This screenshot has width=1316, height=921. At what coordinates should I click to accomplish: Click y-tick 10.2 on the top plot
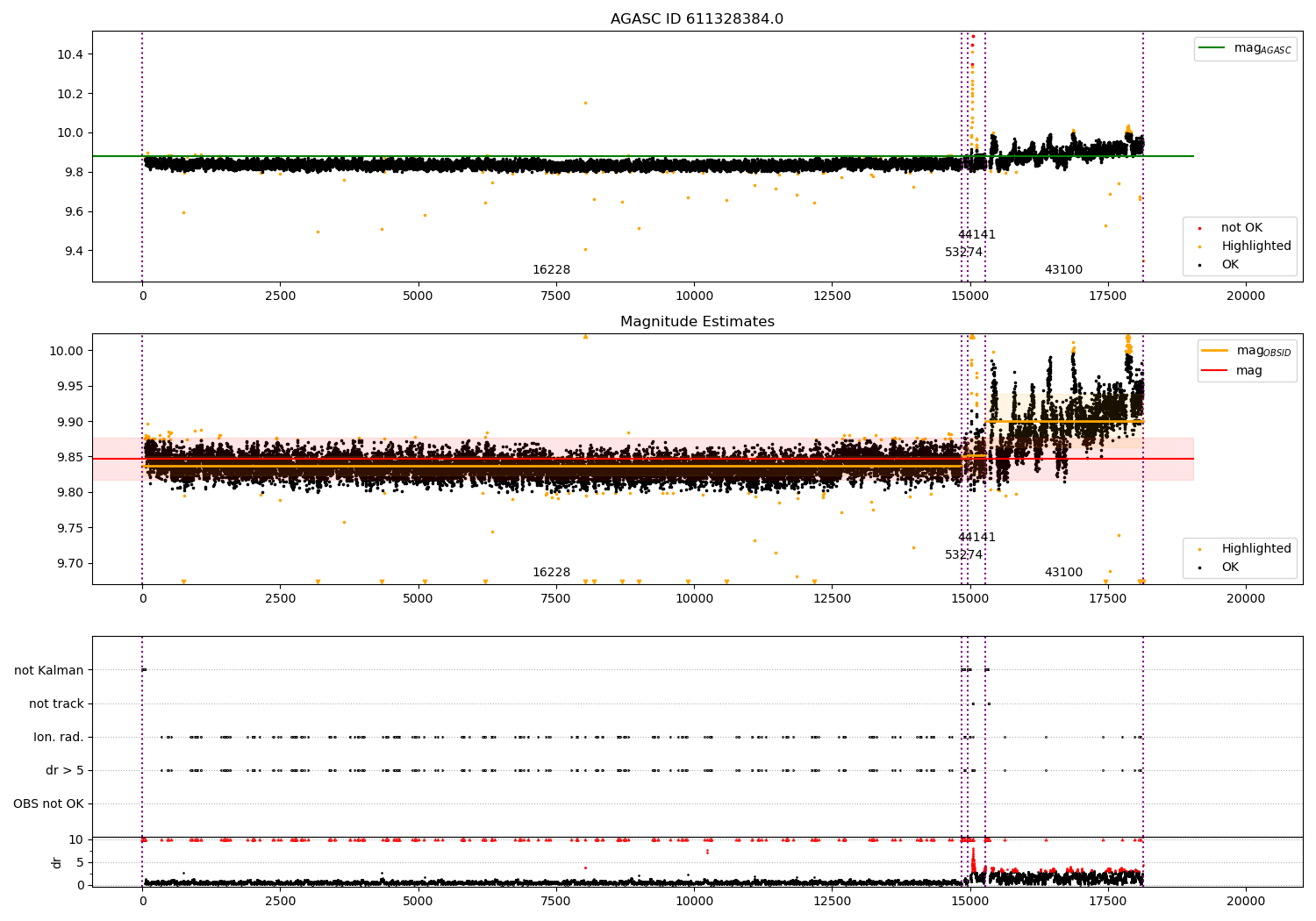pos(70,94)
